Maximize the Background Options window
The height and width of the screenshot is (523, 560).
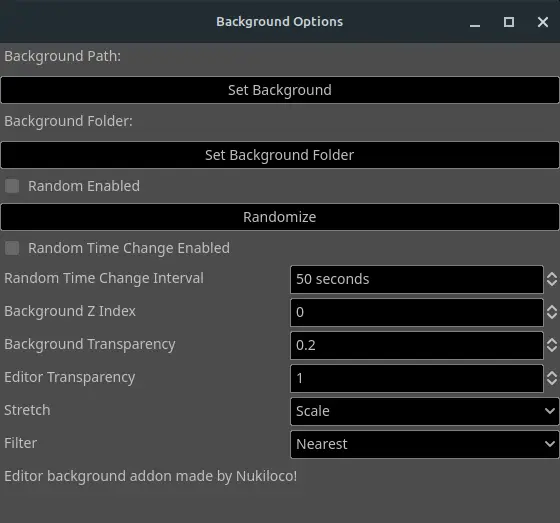point(509,22)
